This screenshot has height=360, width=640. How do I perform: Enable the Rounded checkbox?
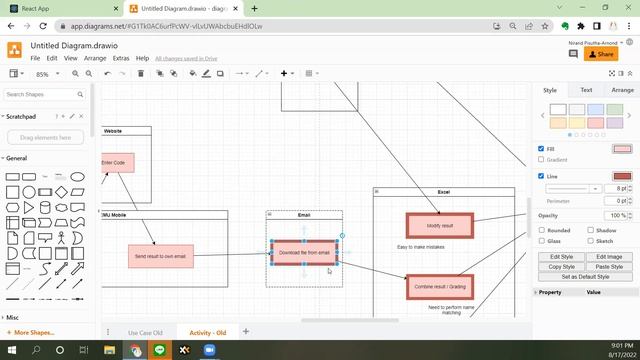(542, 230)
